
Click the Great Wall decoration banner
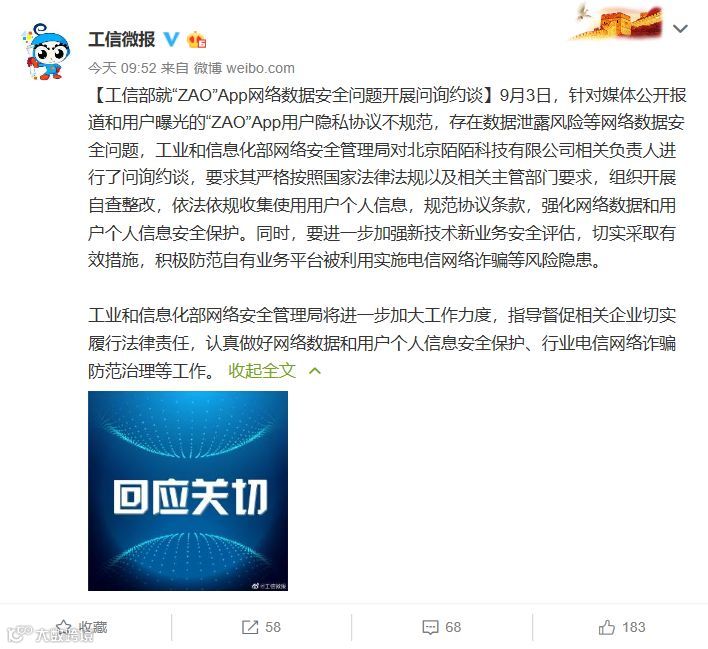point(617,21)
